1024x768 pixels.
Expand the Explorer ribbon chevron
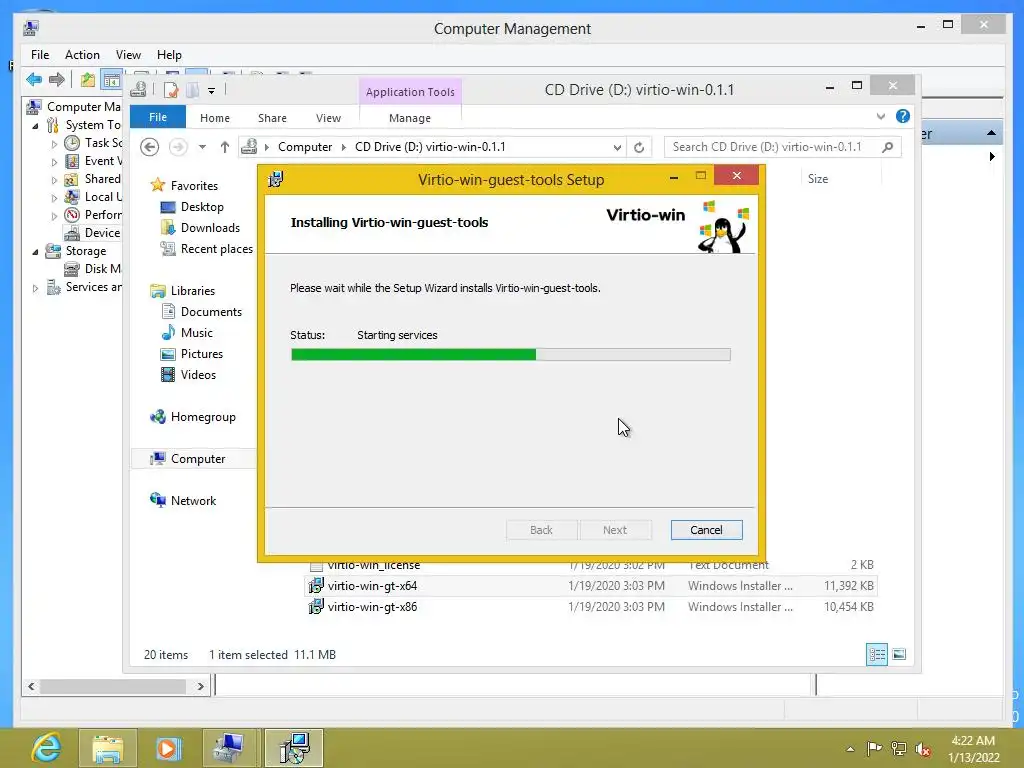tap(881, 116)
